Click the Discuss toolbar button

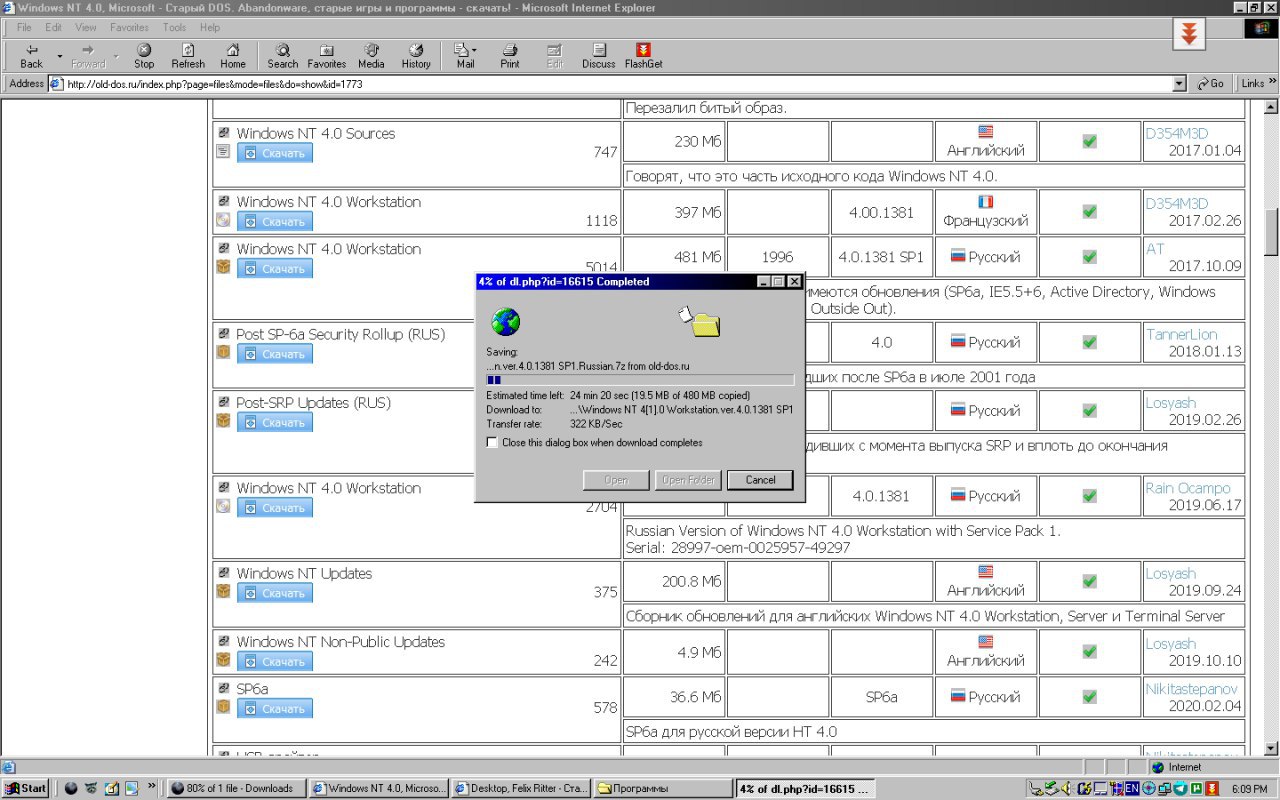[599, 56]
